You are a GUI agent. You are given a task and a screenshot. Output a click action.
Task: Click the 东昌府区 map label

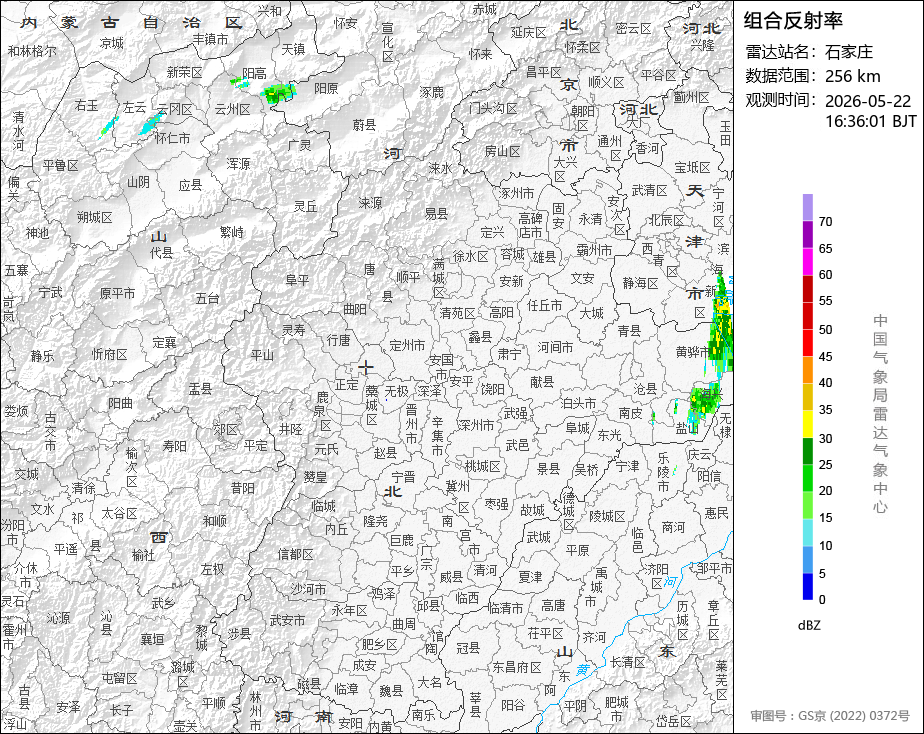tap(517, 667)
